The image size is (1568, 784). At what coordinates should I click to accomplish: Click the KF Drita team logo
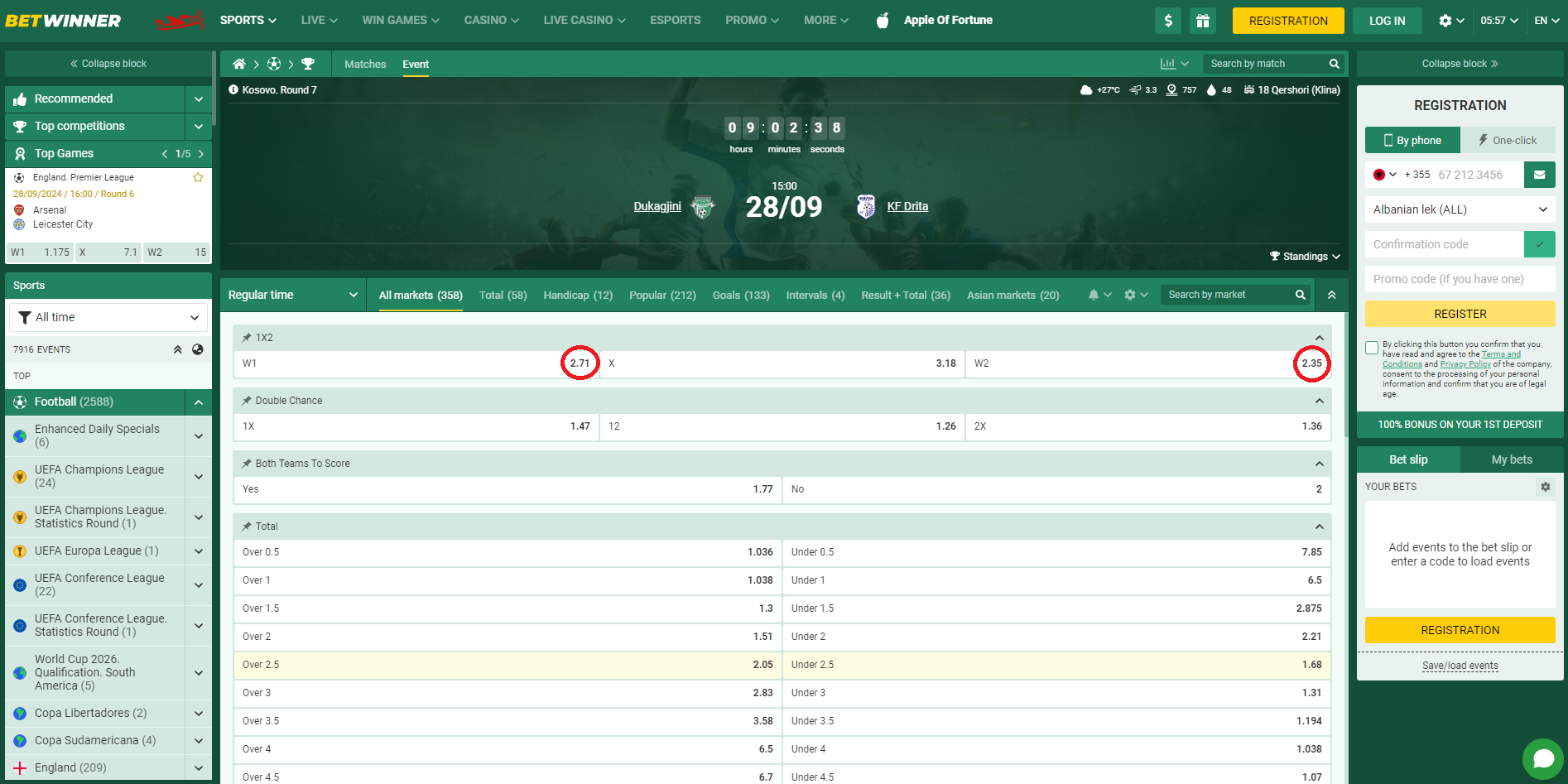866,207
